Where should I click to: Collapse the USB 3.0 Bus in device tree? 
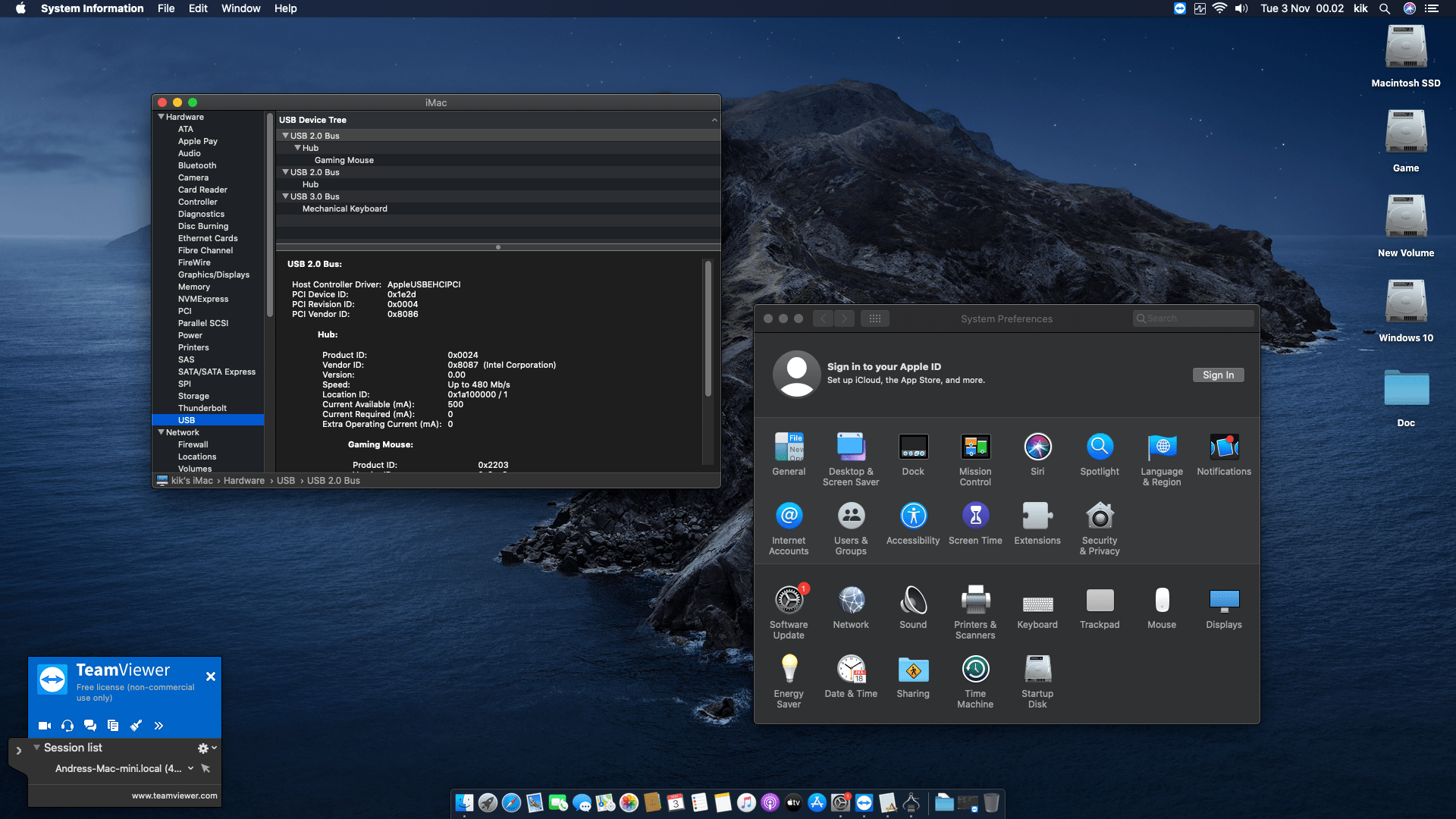tap(286, 196)
